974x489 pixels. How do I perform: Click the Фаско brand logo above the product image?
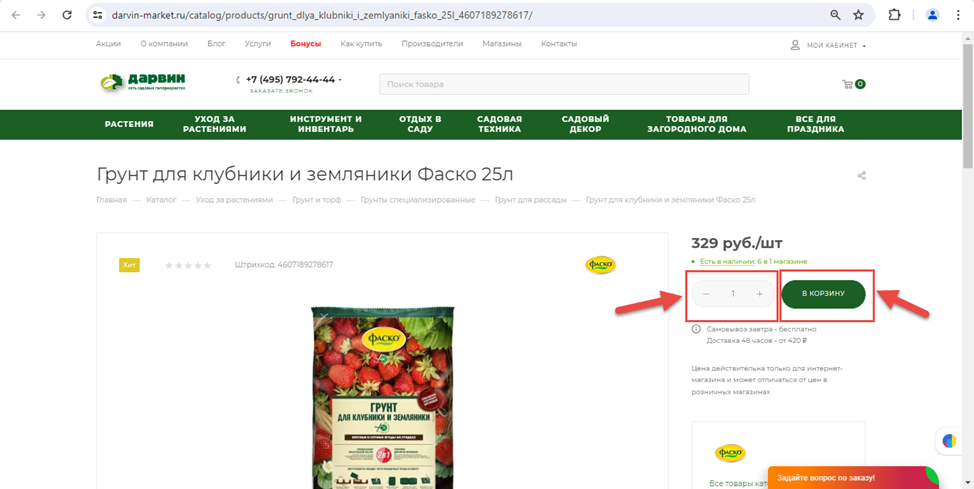point(600,265)
